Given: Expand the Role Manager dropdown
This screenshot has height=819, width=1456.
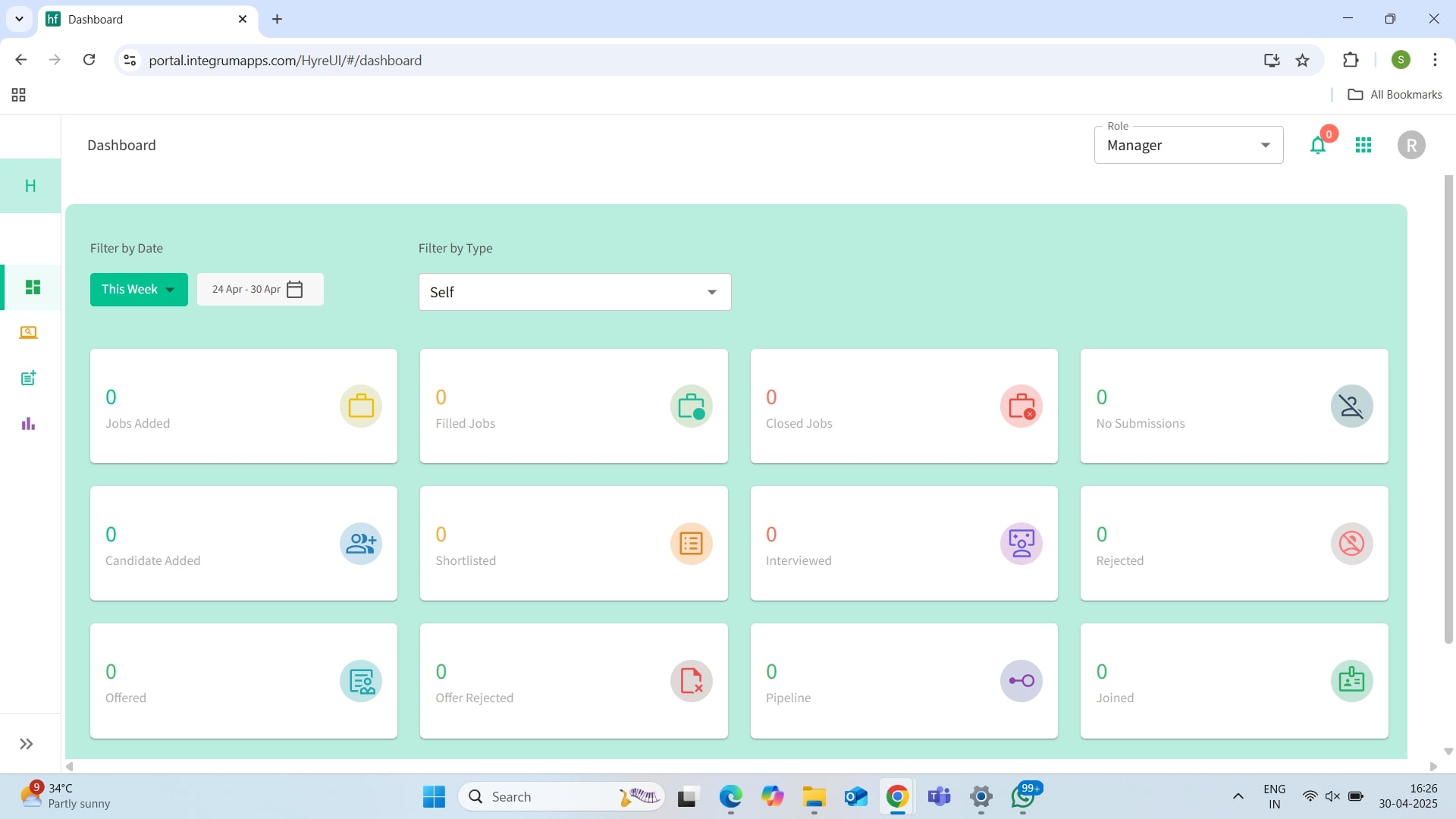Looking at the screenshot, I should 1188,146.
